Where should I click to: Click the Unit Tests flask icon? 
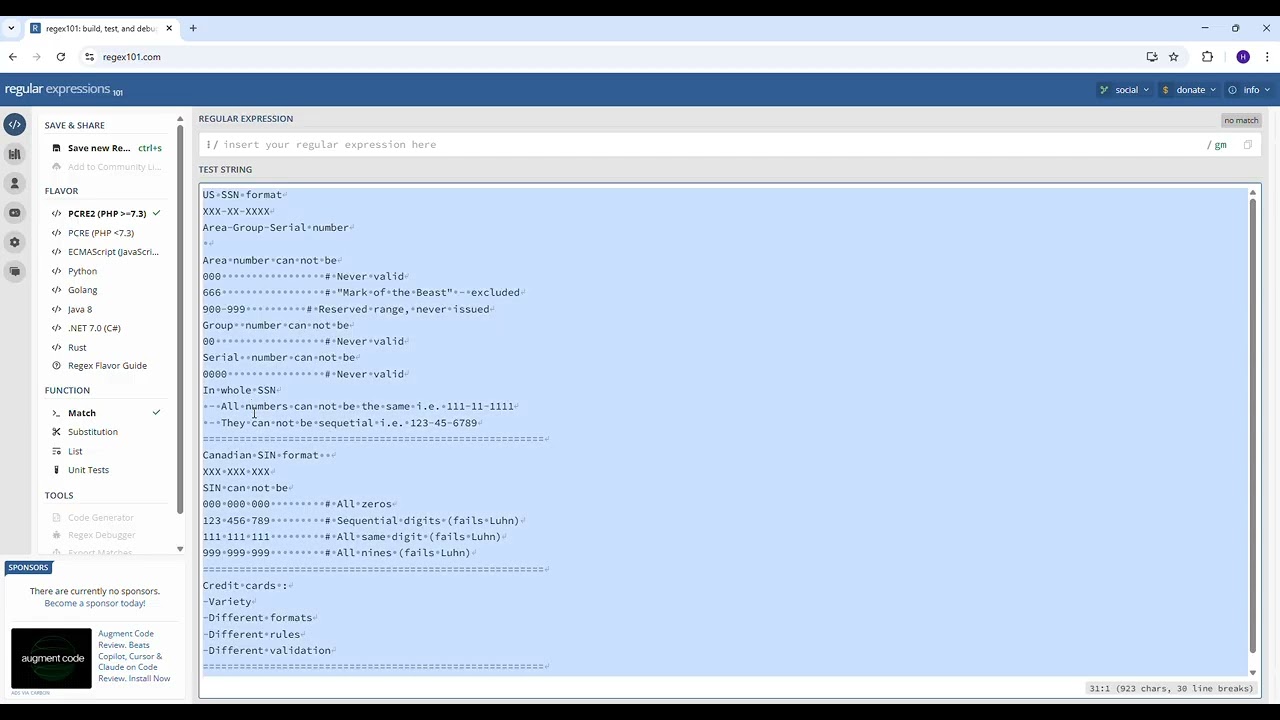coord(57,470)
